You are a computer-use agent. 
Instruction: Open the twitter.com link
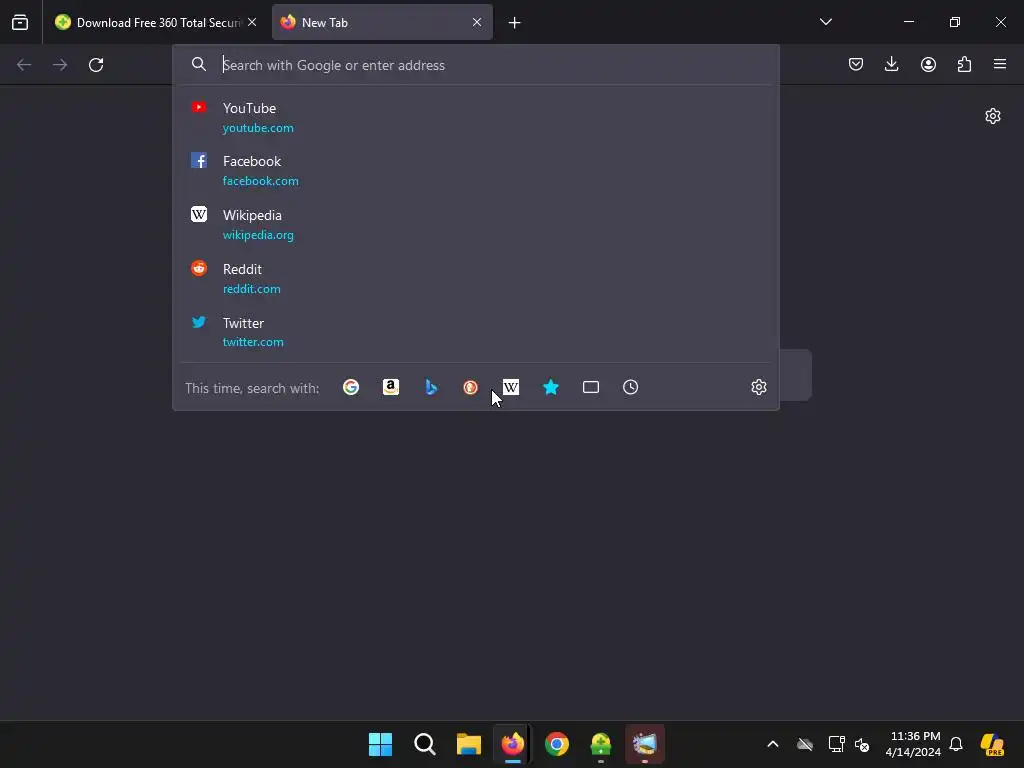(x=253, y=342)
